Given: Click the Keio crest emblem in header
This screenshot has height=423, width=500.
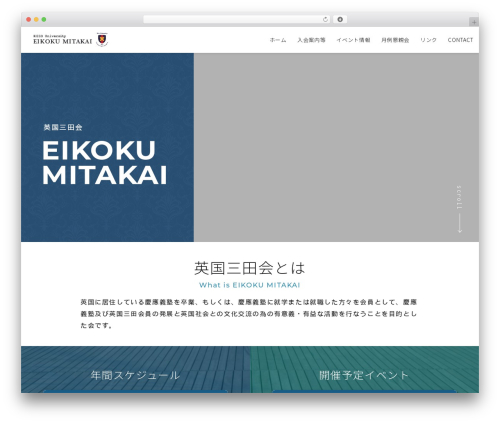Looking at the screenshot, I should click(x=102, y=40).
